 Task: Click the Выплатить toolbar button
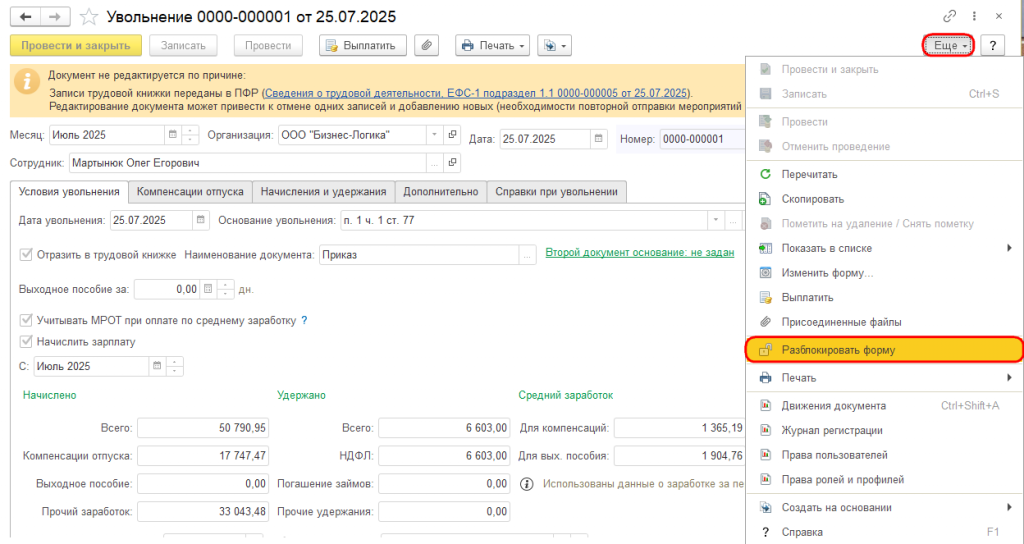point(362,46)
